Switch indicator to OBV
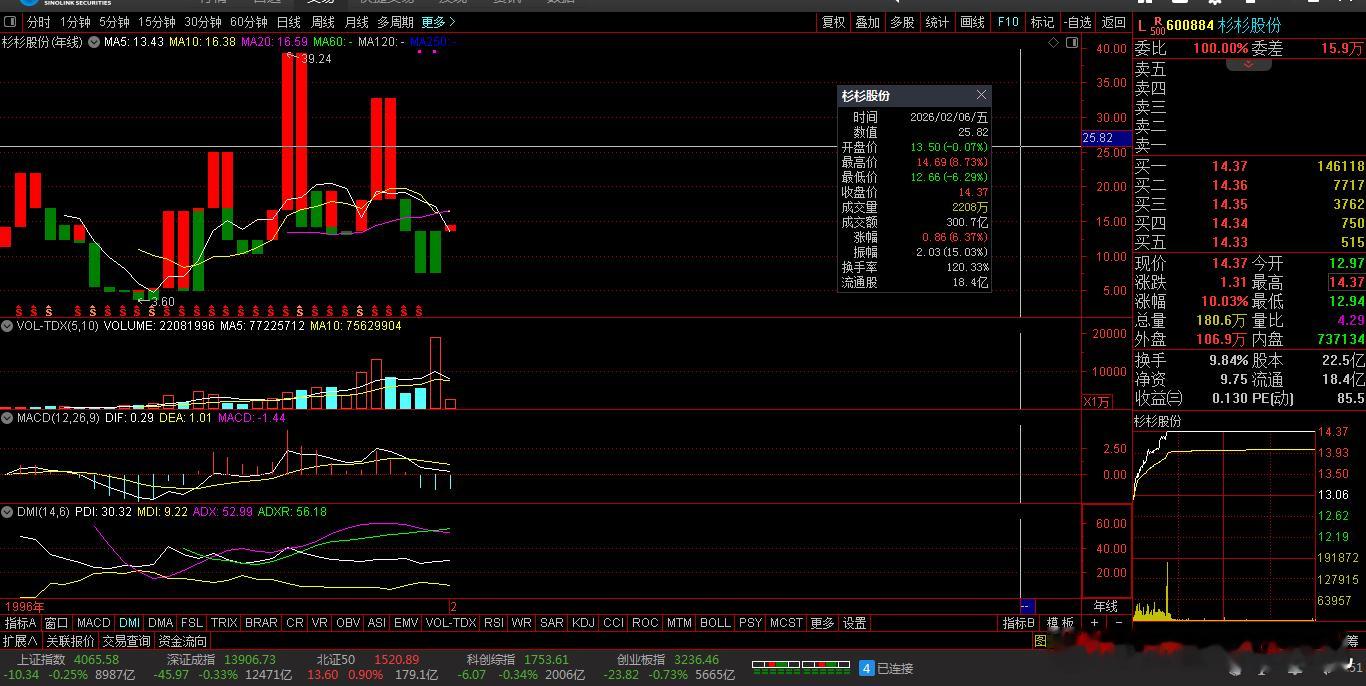The height and width of the screenshot is (686, 1366). click(347, 623)
